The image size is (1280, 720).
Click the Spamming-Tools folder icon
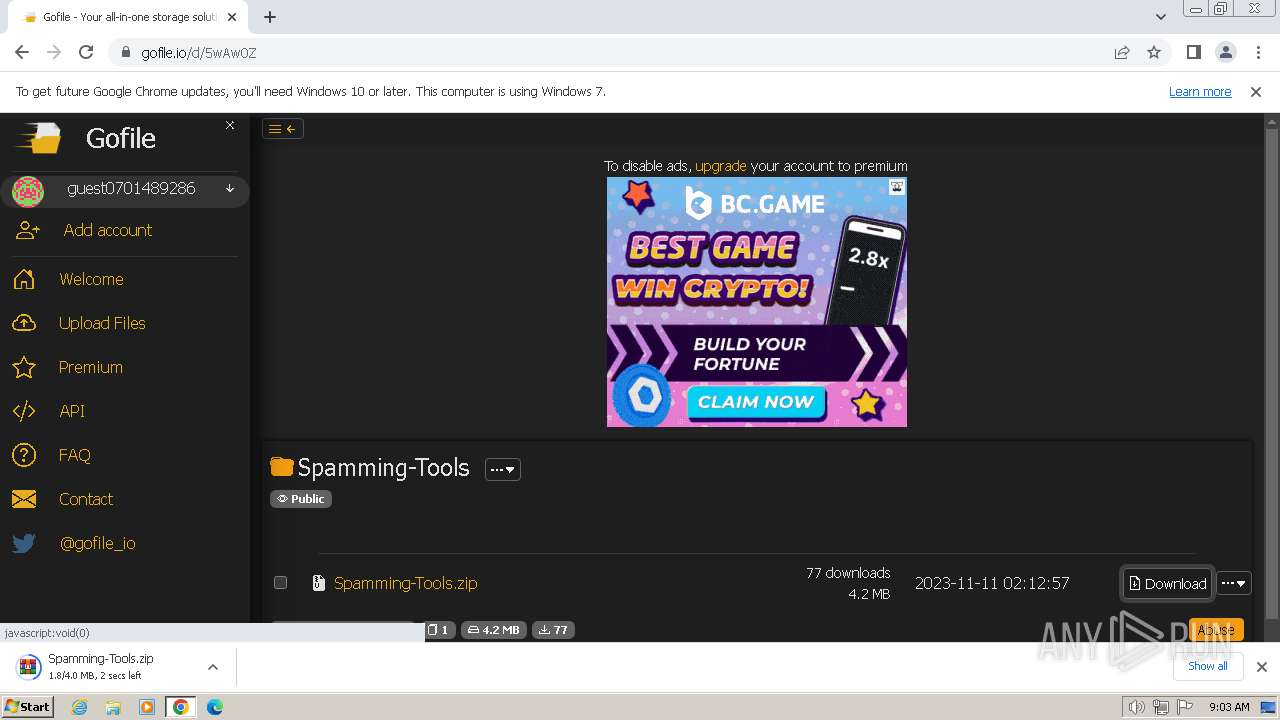click(x=282, y=467)
